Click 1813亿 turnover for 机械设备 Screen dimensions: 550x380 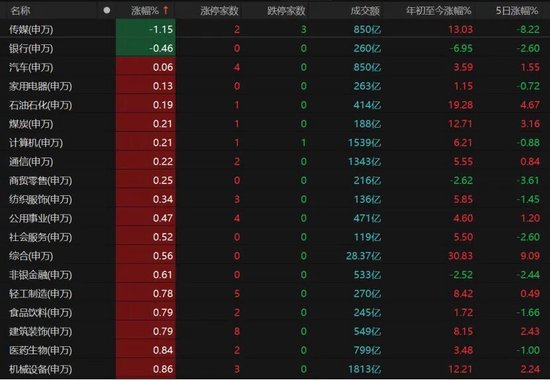pyautogui.click(x=364, y=369)
